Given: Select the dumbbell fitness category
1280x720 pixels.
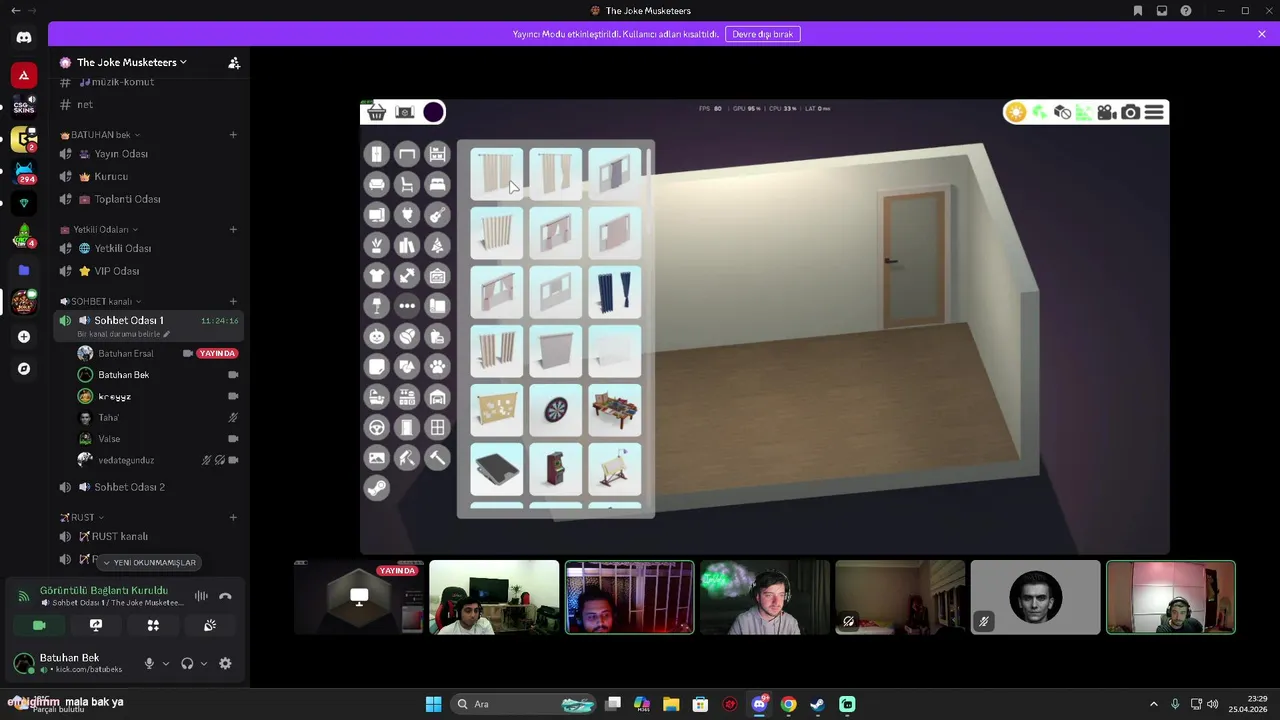Looking at the screenshot, I should coord(407,276).
